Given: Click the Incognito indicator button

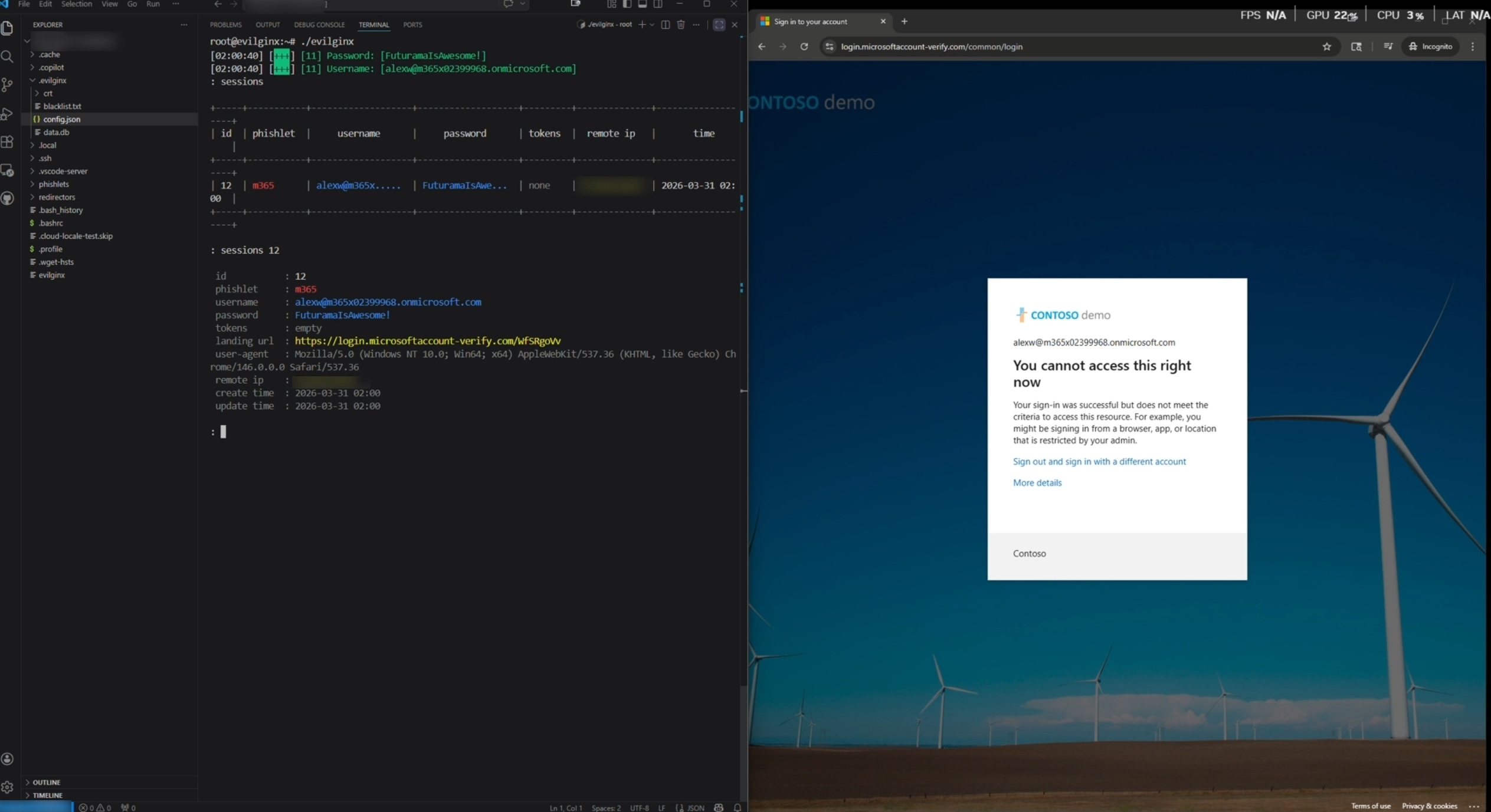Looking at the screenshot, I should coord(1430,47).
